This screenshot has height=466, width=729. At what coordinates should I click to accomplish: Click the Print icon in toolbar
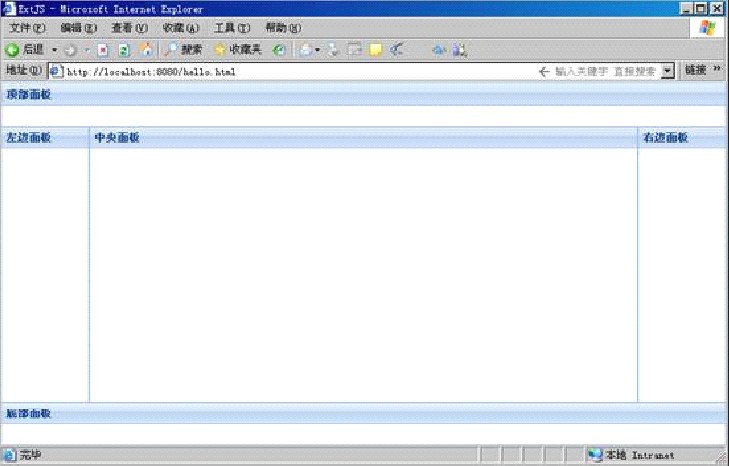coord(333,49)
